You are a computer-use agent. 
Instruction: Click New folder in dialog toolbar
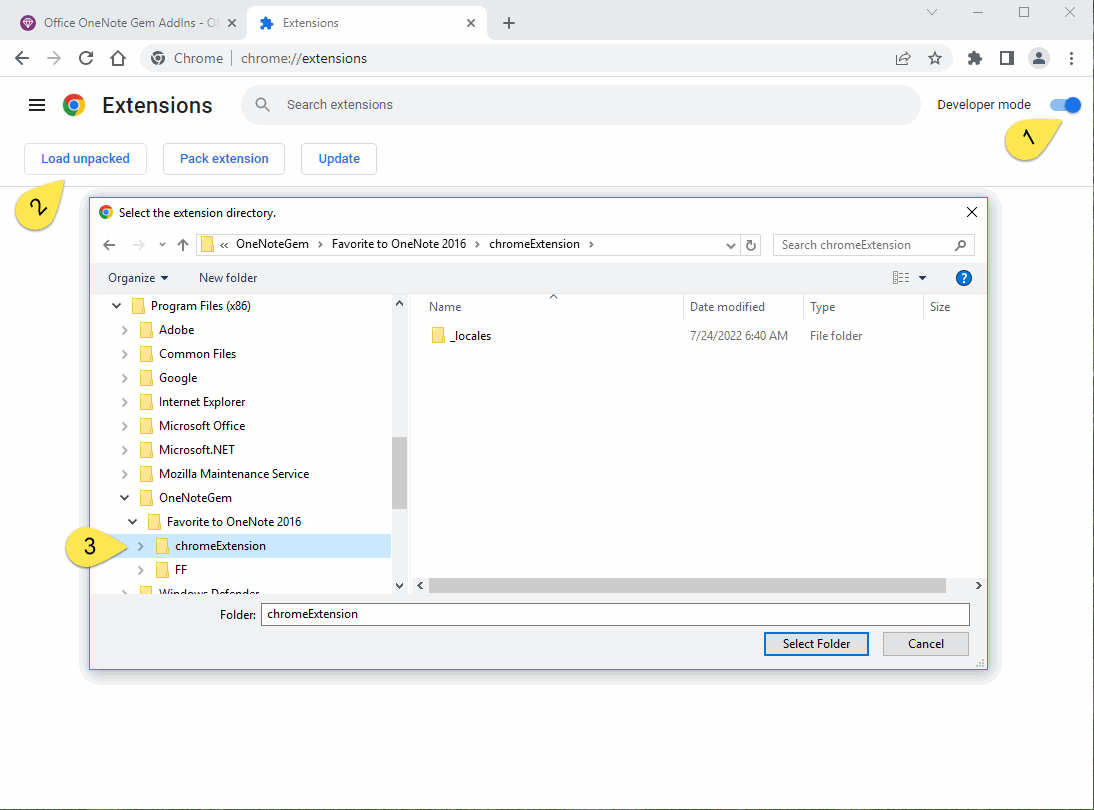point(227,278)
